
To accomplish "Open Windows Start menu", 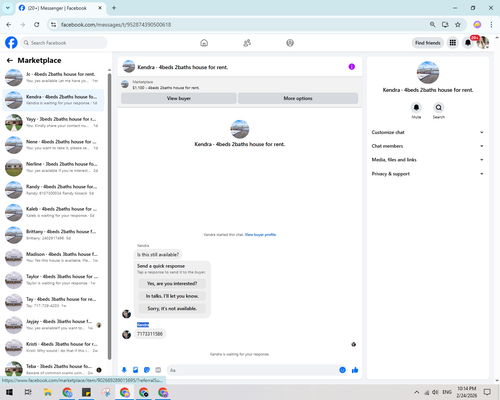I will (x=9, y=392).
